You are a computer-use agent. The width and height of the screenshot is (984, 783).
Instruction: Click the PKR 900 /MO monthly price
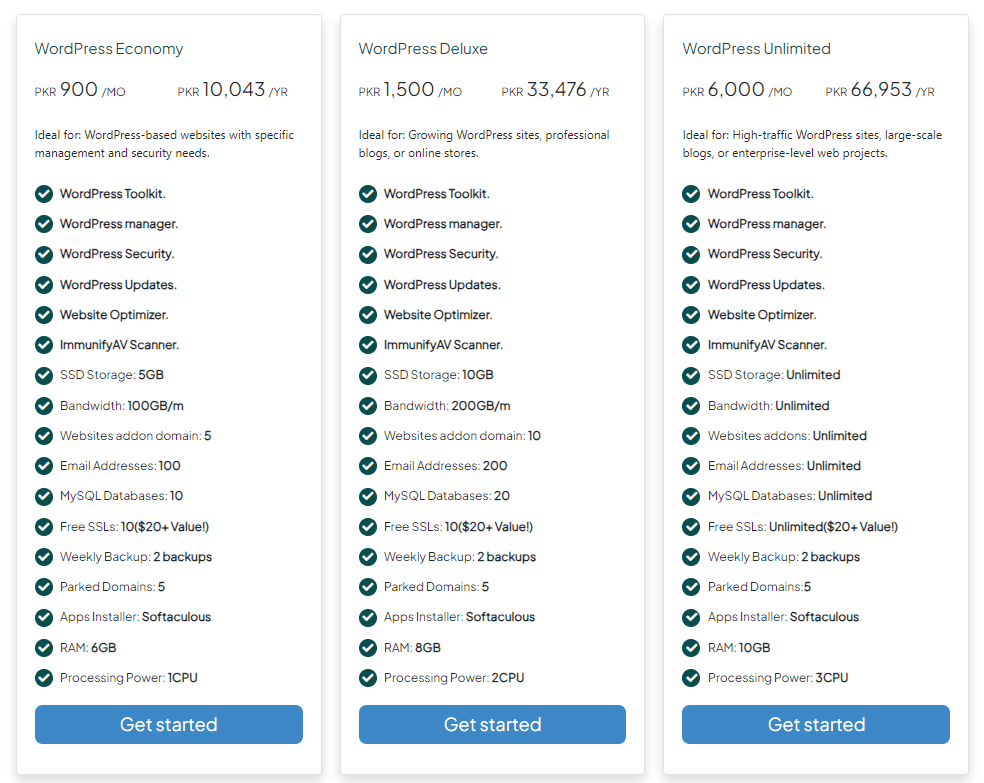81,90
